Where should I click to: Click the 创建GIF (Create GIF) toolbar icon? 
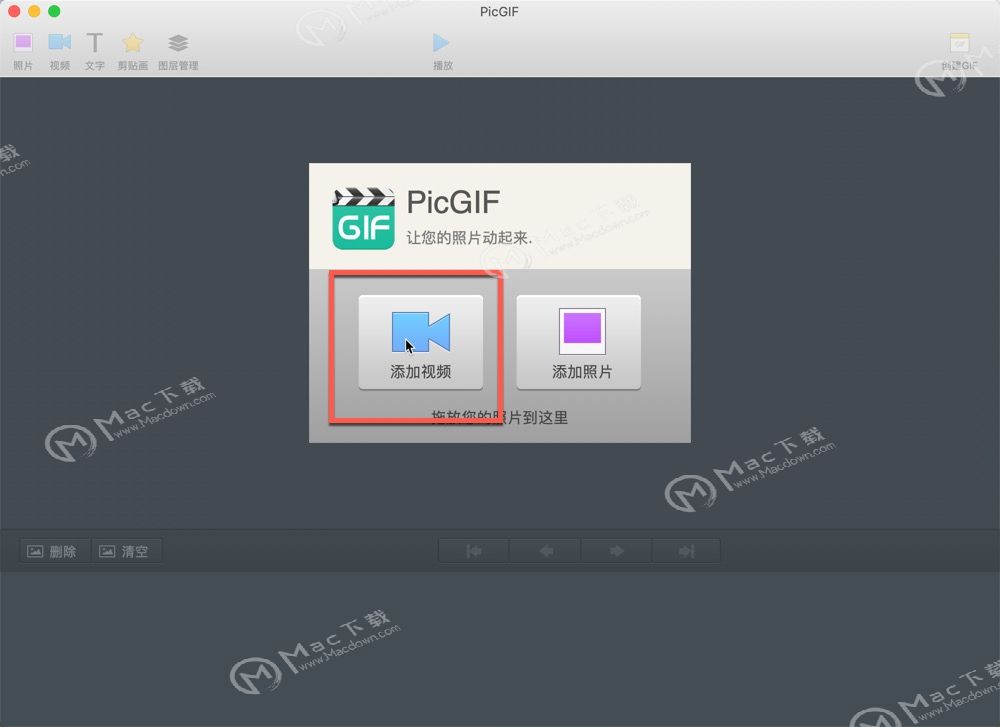coord(959,50)
